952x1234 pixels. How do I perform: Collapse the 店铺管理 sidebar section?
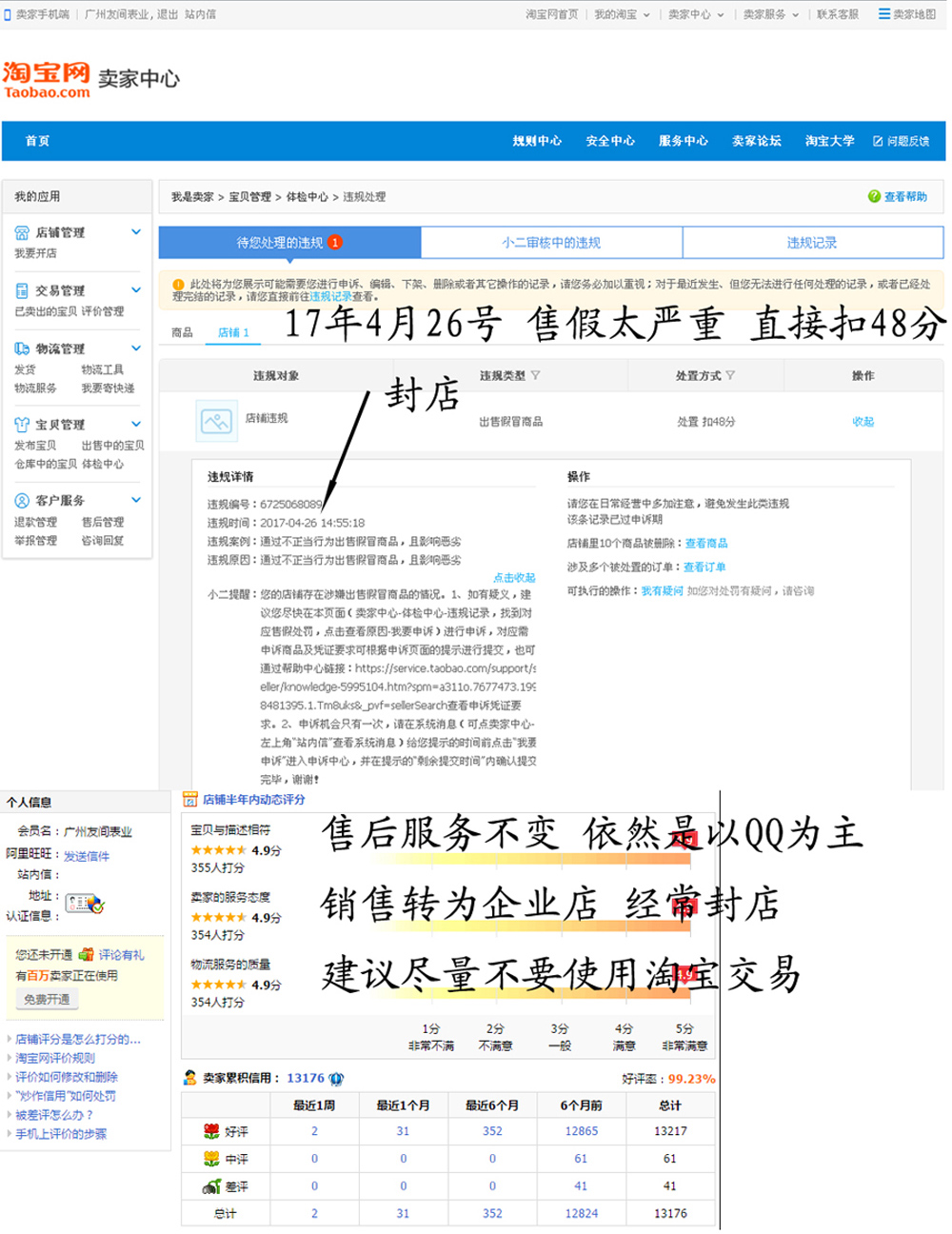pyautogui.click(x=136, y=232)
